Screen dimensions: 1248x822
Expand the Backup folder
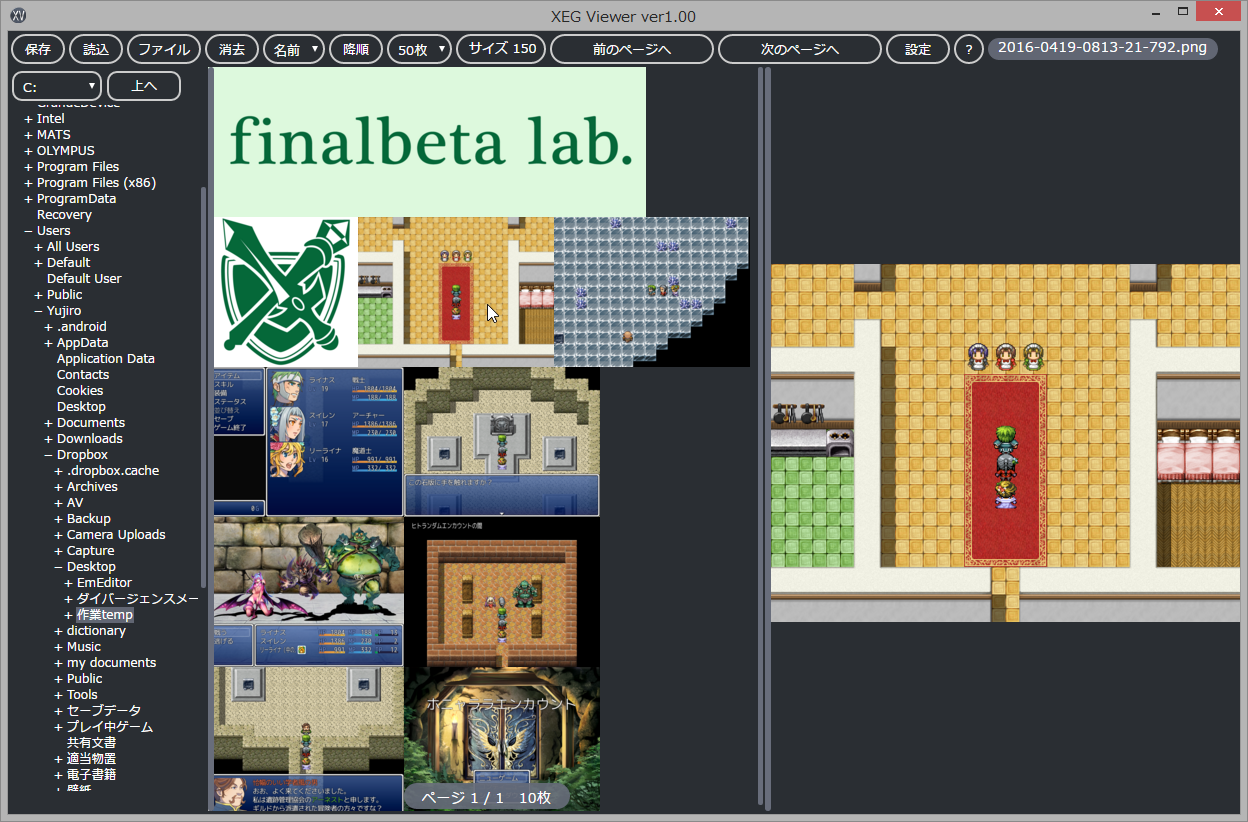(x=59, y=519)
